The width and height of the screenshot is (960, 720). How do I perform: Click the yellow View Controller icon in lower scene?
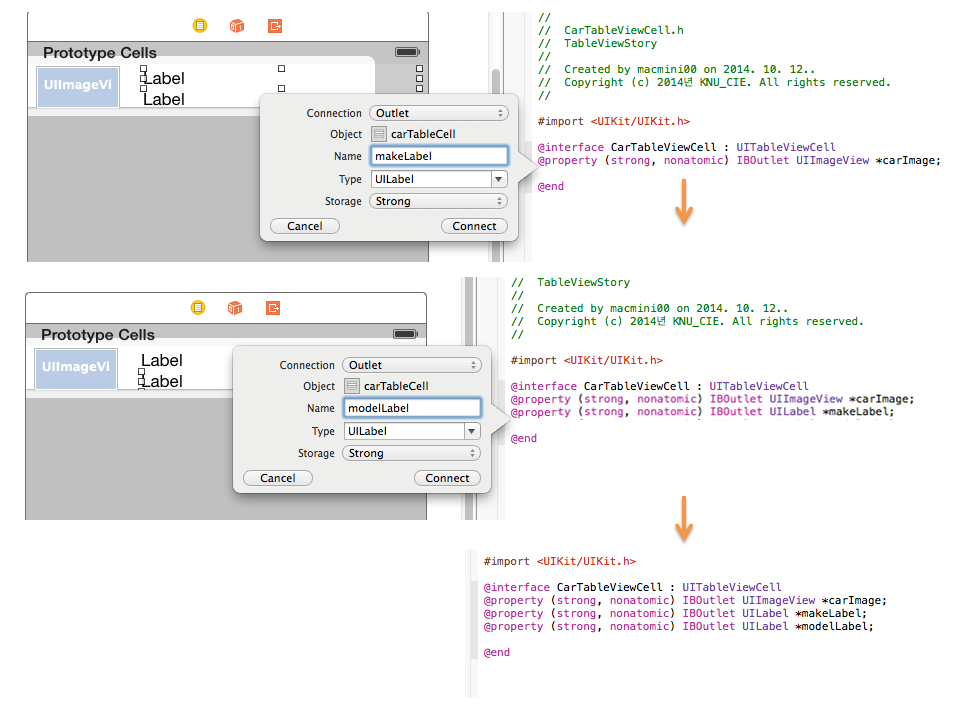tap(197, 307)
